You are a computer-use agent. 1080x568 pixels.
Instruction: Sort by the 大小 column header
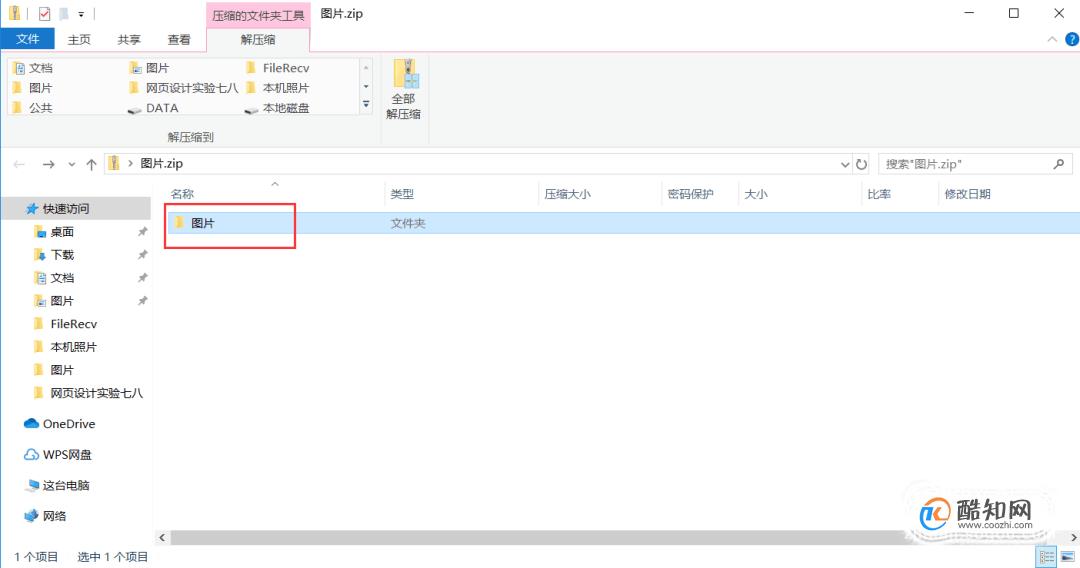pos(756,194)
